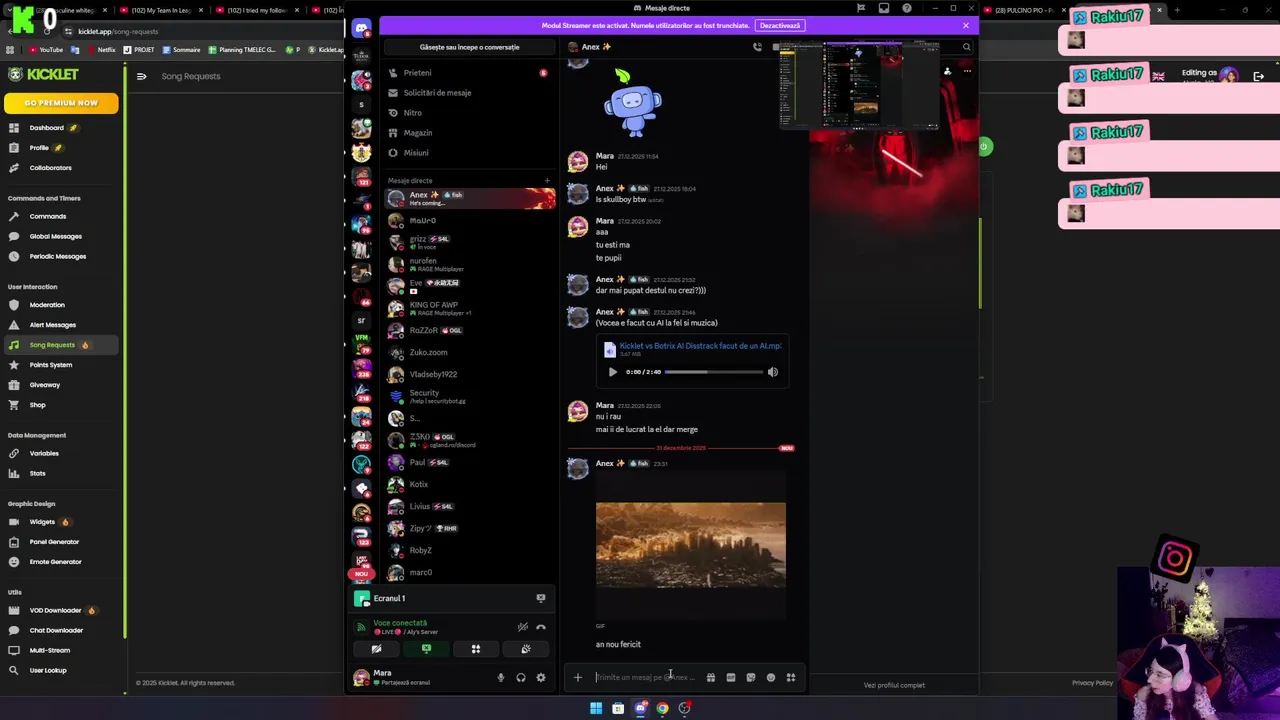Open Kicklet Giveaway page
1280x720 pixels.
(x=61, y=385)
